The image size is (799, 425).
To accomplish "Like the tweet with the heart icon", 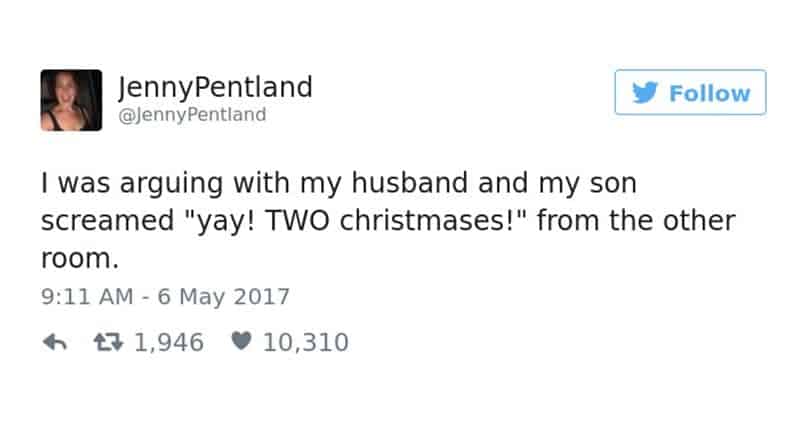I will [x=241, y=343].
